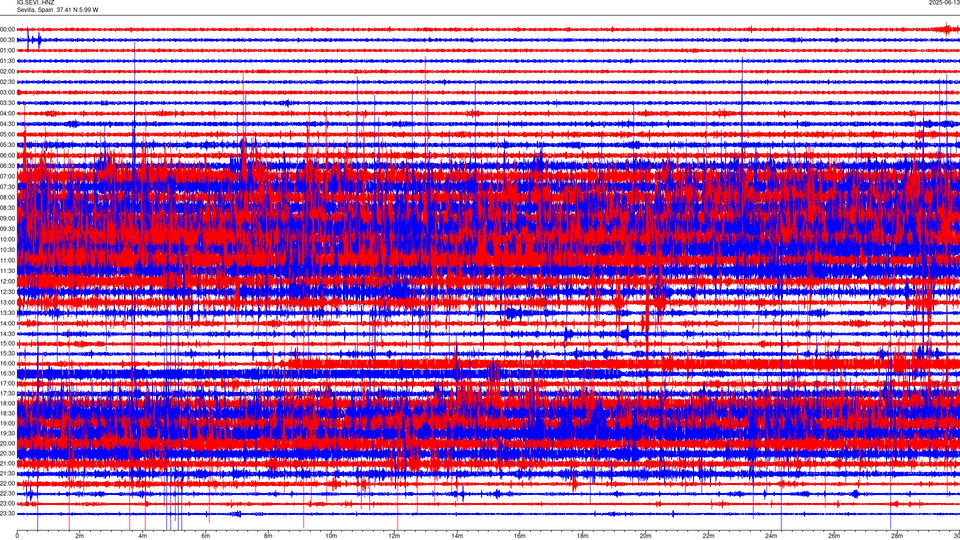Select the 06:30 time row label
This screenshot has width=960, height=540.
7,166
